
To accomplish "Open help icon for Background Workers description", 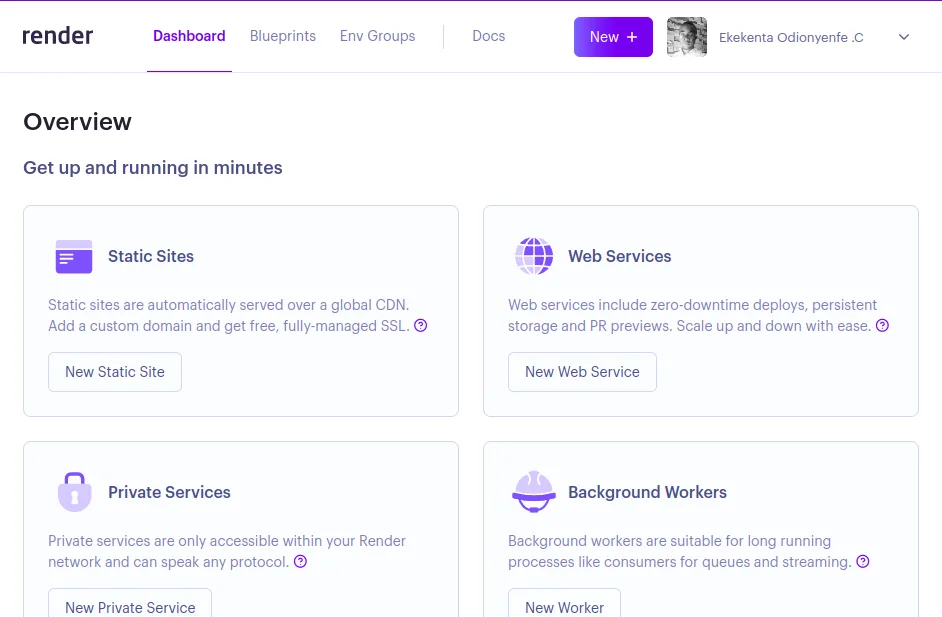I will click(863, 562).
